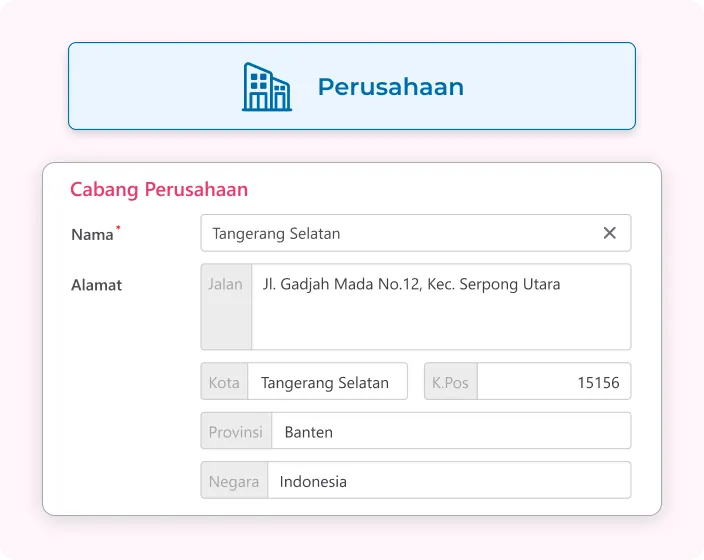Click the K.Pos prefix label
This screenshot has height=560, width=704.
[450, 383]
